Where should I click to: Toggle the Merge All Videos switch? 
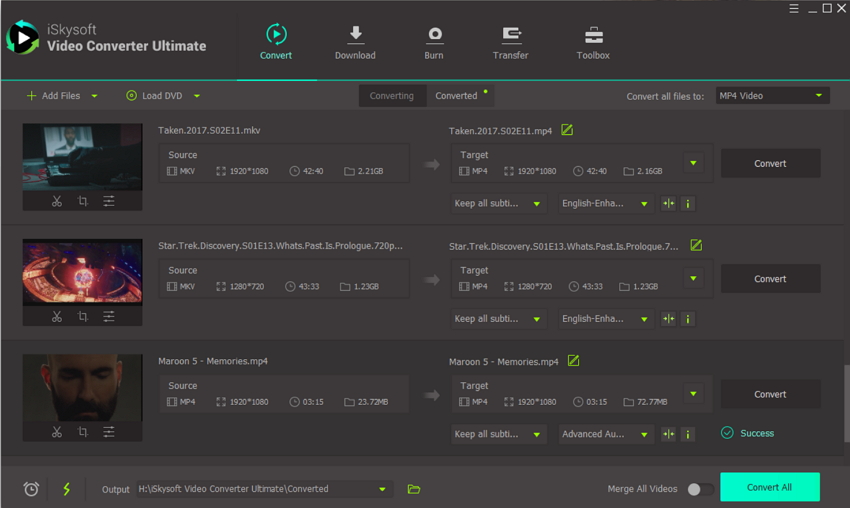tap(701, 489)
